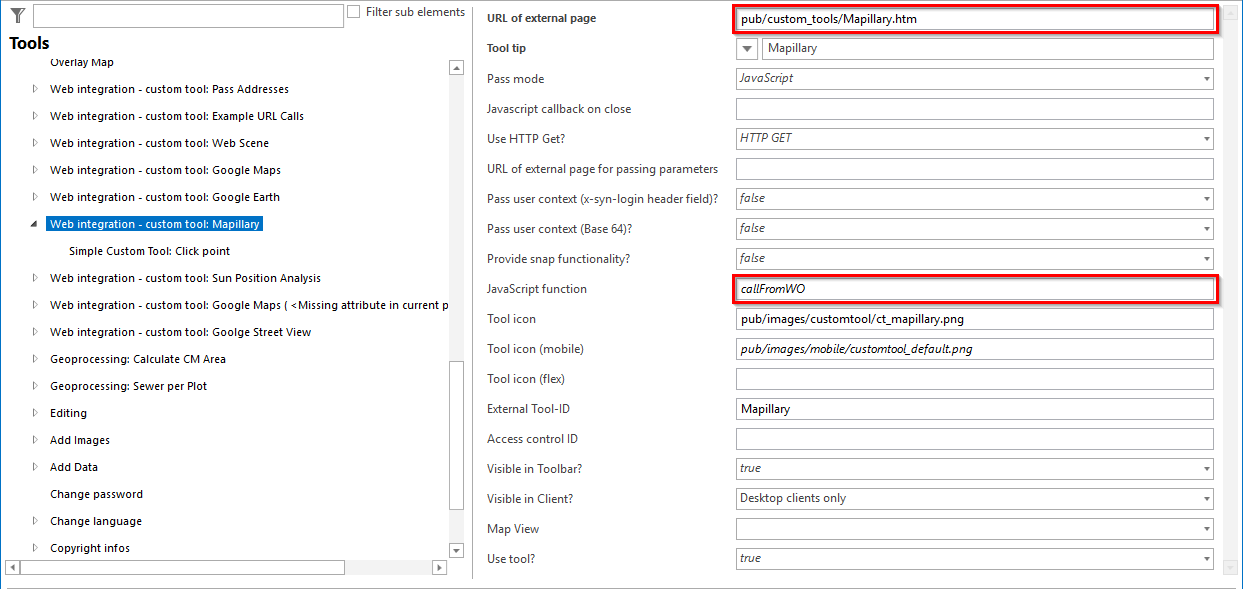Image resolution: width=1243 pixels, height=589 pixels.
Task: Click the "JavaScript function" input field
Action: click(x=973, y=288)
